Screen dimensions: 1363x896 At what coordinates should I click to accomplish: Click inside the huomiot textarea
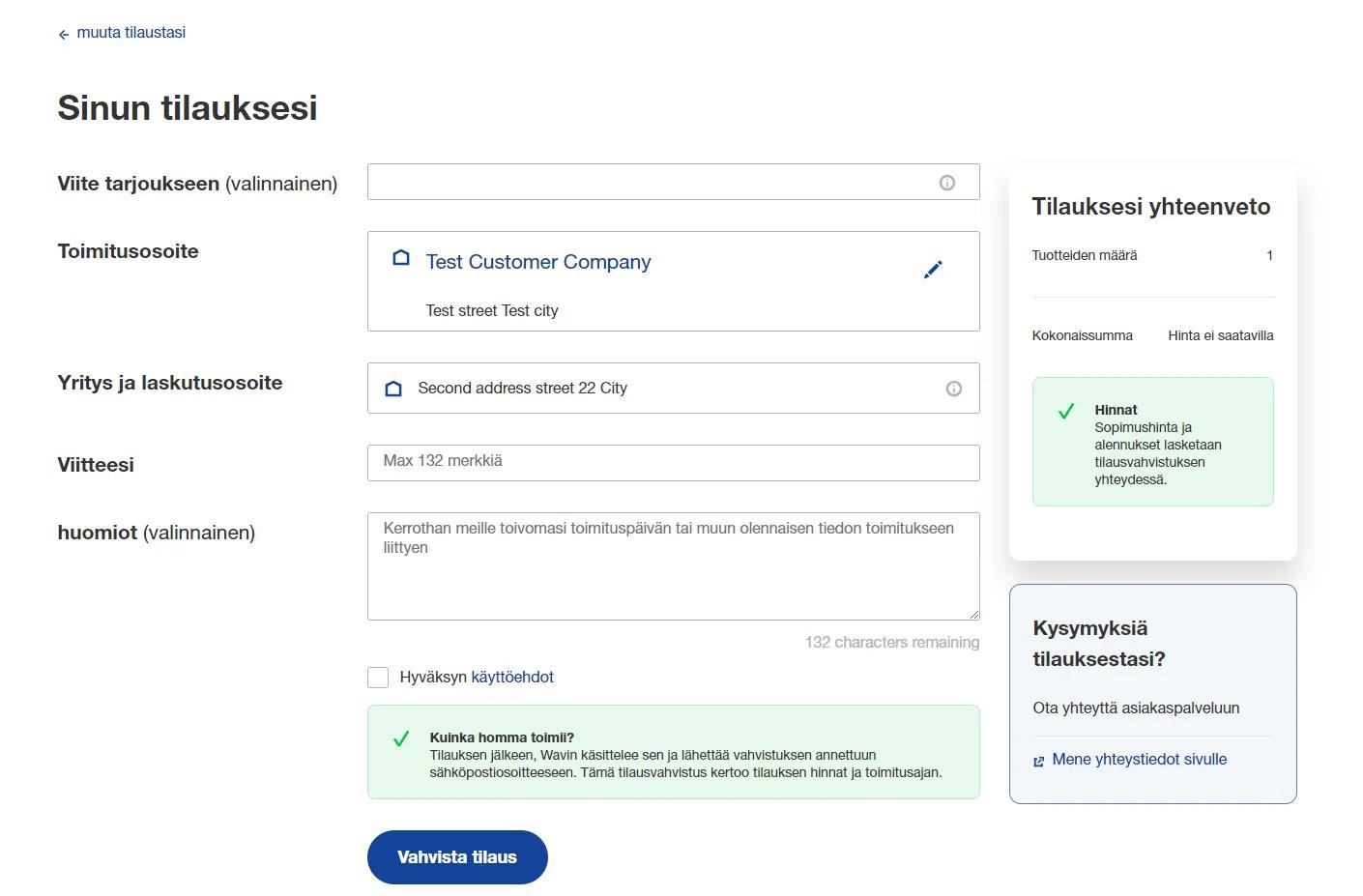(x=673, y=566)
